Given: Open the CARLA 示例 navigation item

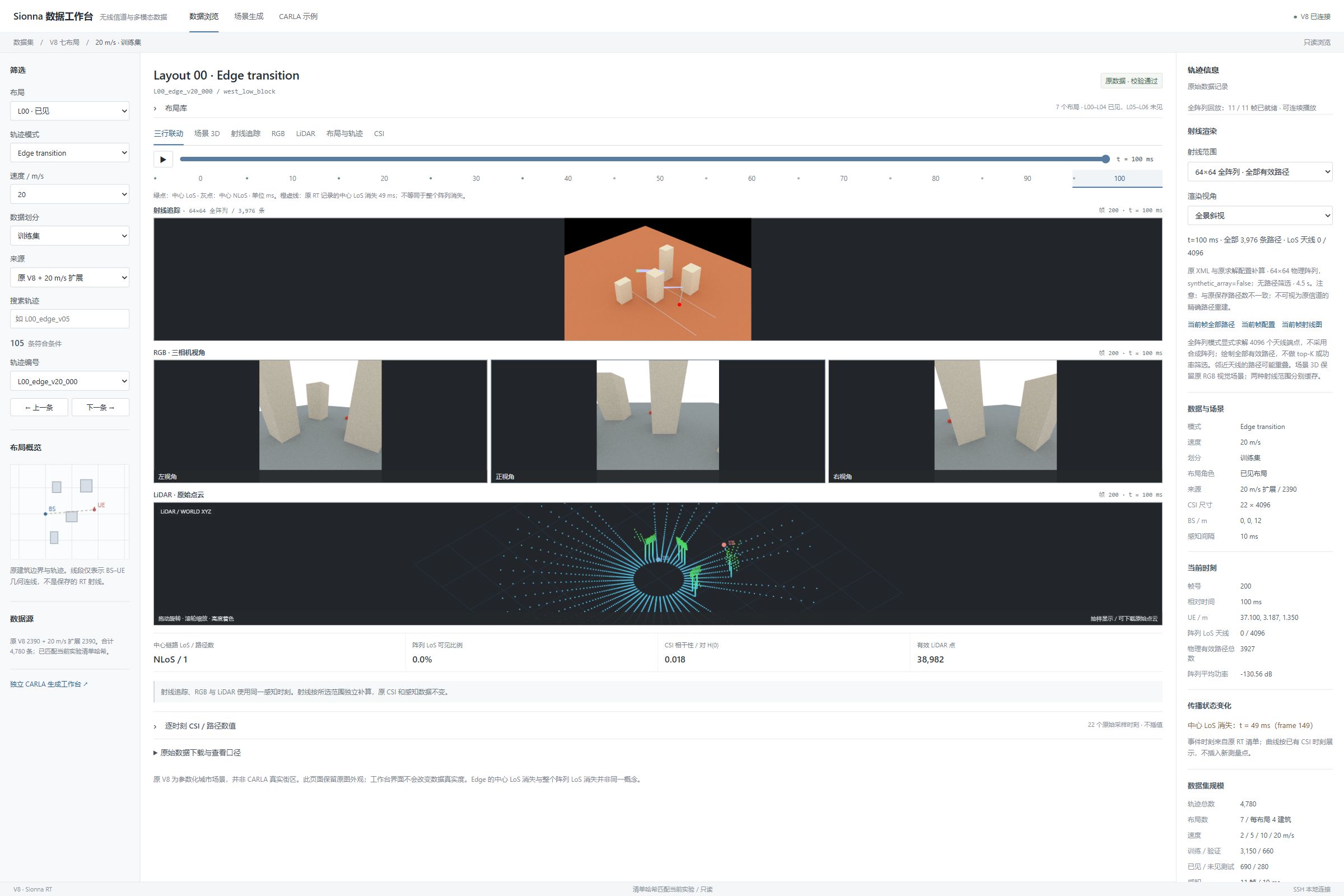Looking at the screenshot, I should pyautogui.click(x=298, y=17).
